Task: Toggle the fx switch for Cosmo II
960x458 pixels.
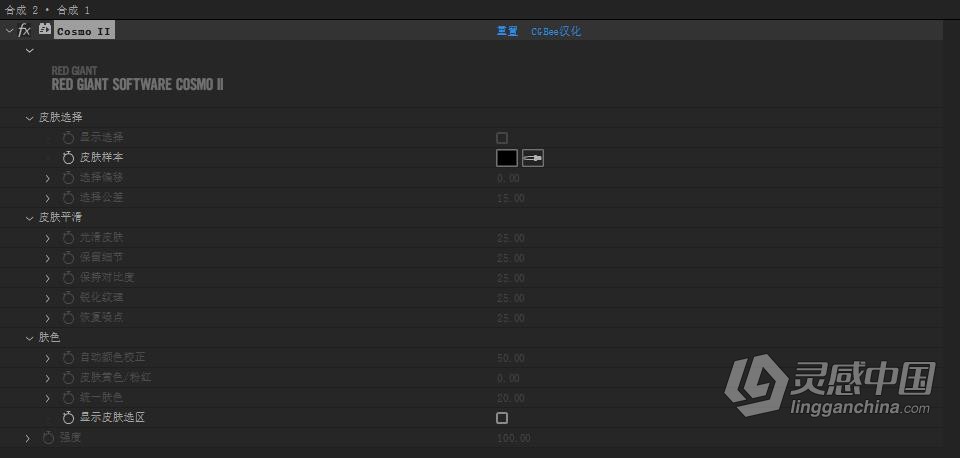Action: pos(24,30)
